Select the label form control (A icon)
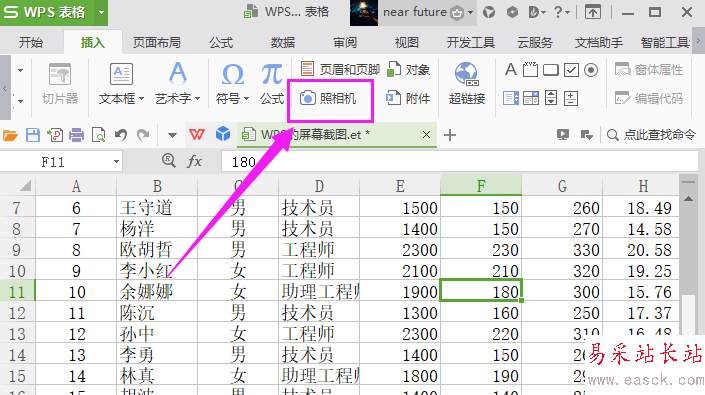Screen dimensions: 705x395 [x=510, y=70]
